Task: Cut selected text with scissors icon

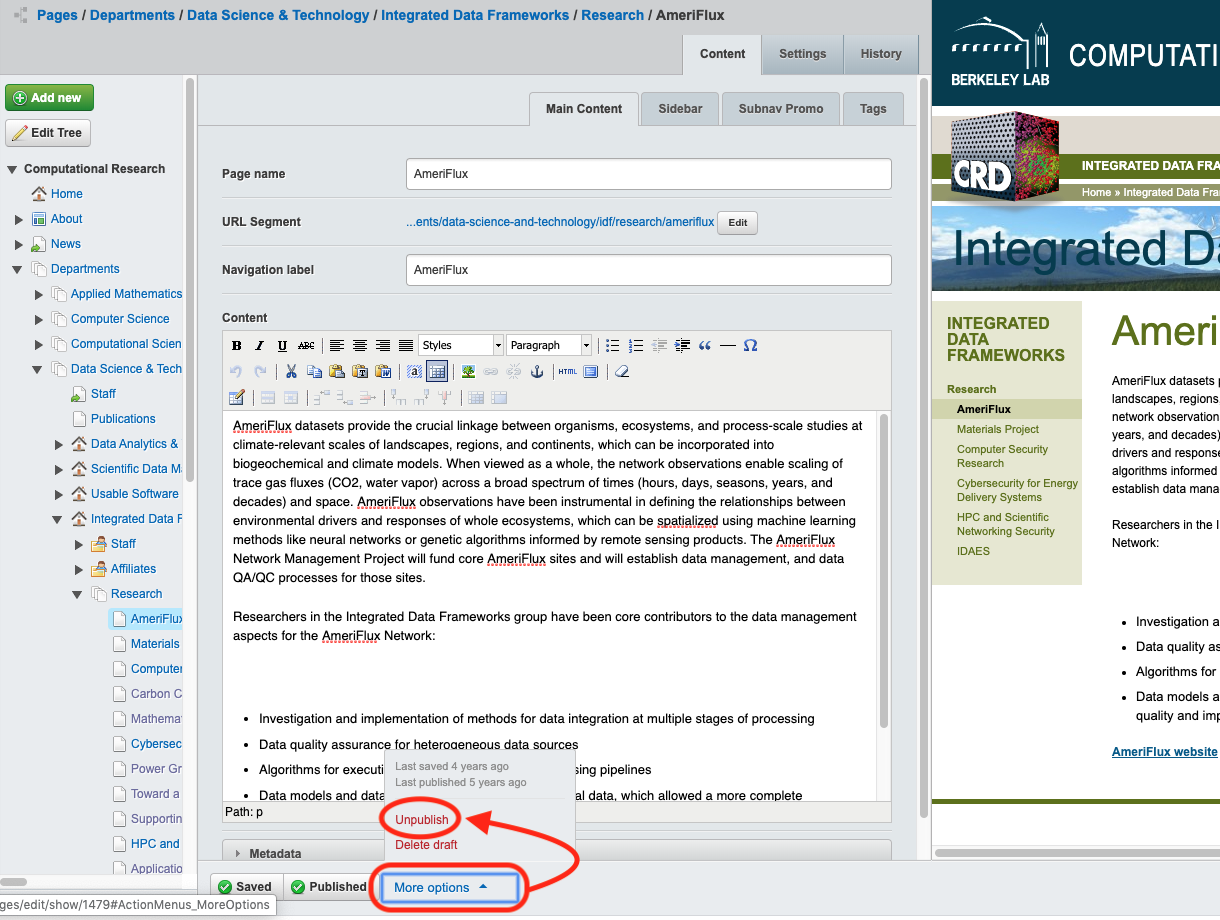Action: (291, 372)
